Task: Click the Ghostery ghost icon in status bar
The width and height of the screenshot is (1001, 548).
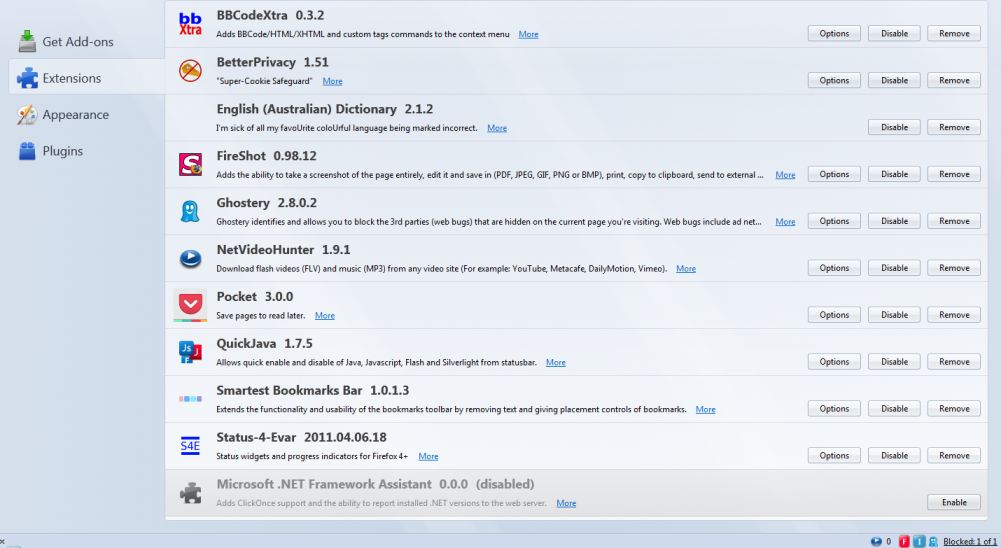Action: coord(931,541)
